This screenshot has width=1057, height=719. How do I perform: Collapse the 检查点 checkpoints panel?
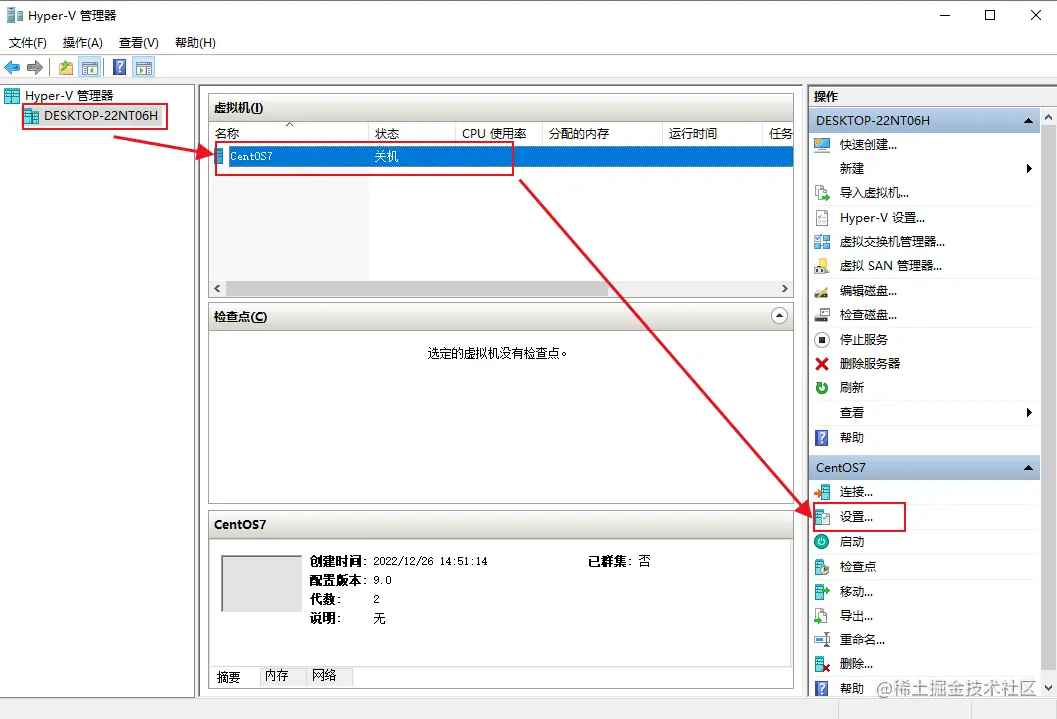click(x=781, y=316)
